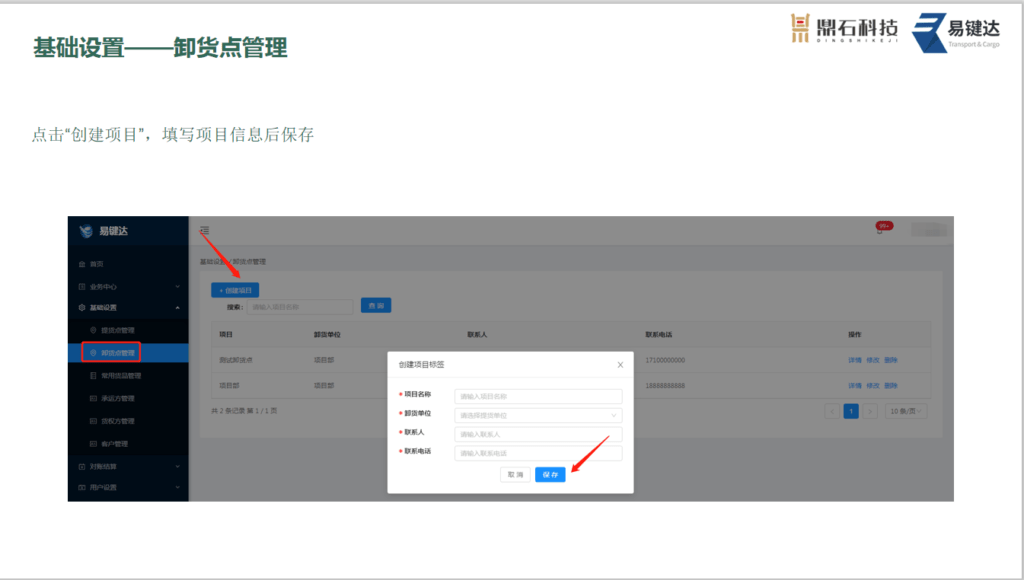
Task: Click the list icon beside 常用货品管理
Action: point(93,376)
